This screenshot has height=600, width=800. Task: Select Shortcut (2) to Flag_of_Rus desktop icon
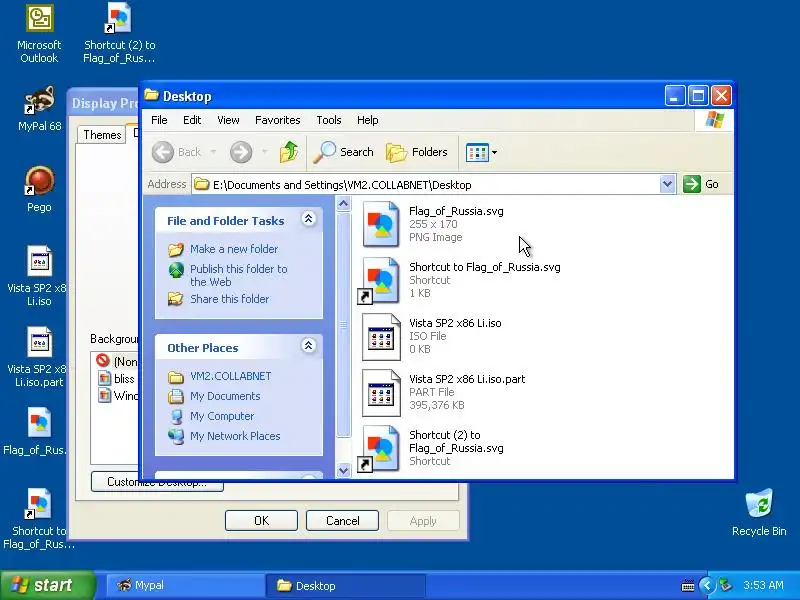pos(119,33)
